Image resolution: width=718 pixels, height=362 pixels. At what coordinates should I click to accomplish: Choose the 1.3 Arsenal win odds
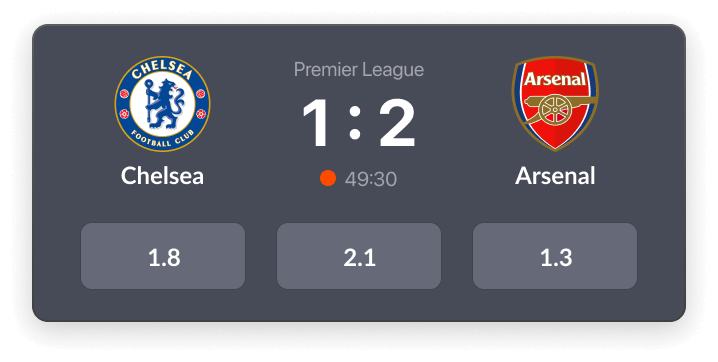coord(555,256)
